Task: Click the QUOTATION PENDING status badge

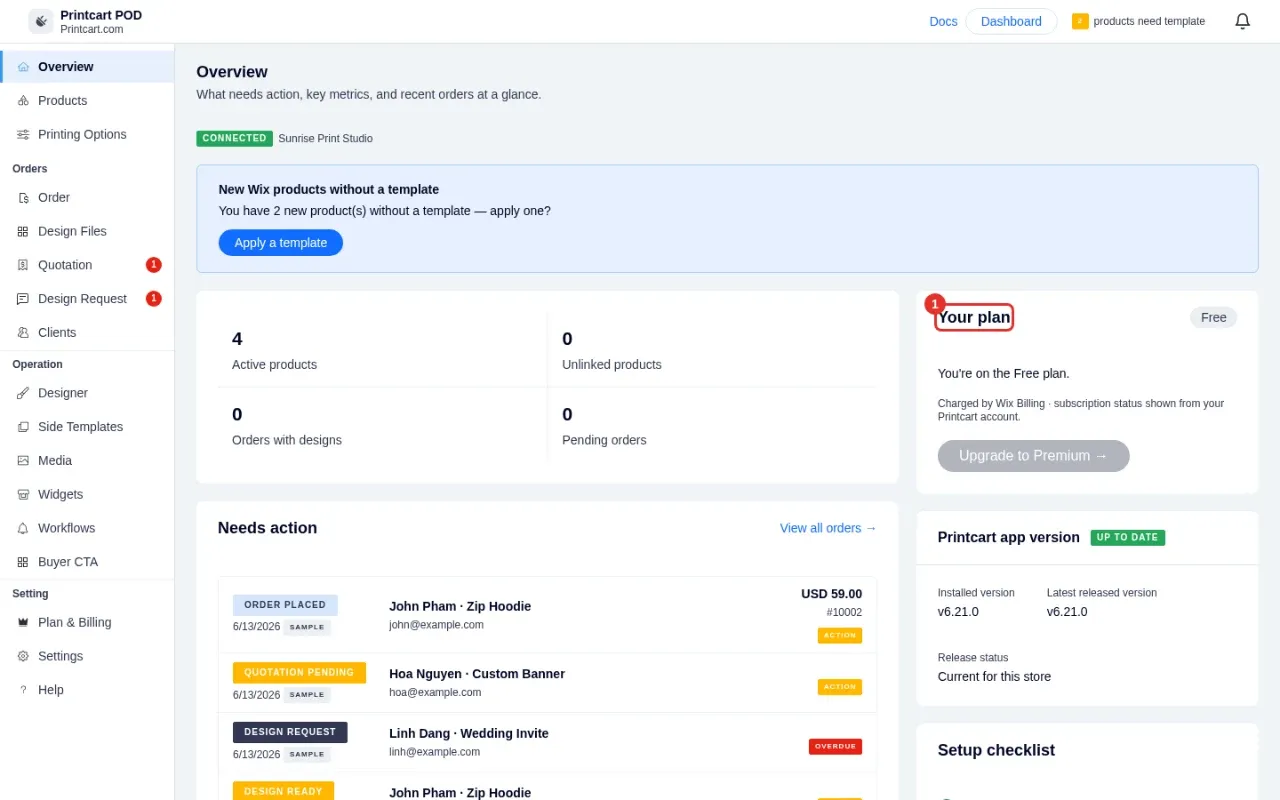Action: 299,673
